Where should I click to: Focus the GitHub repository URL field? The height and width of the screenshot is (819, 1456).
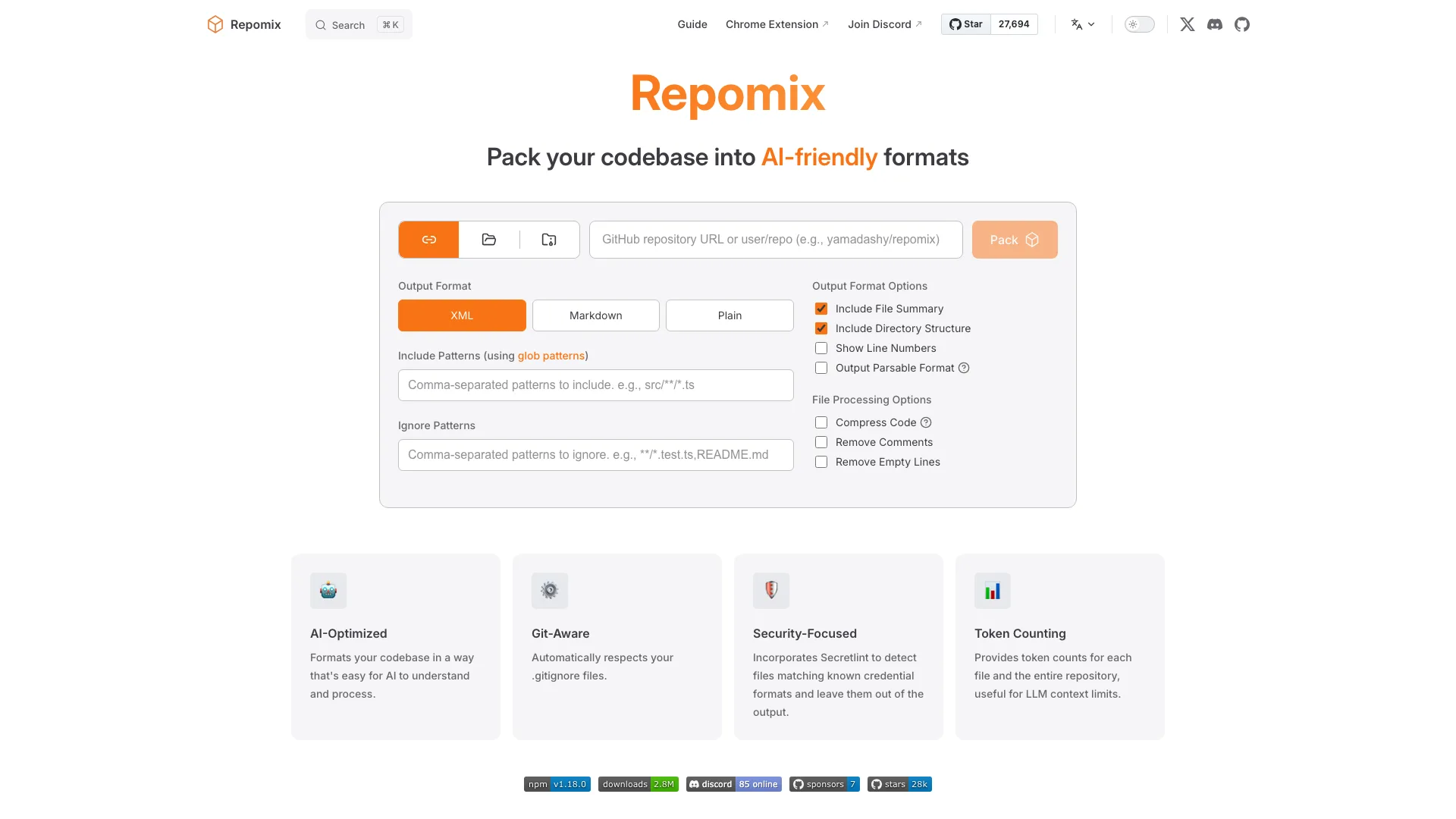coord(776,240)
